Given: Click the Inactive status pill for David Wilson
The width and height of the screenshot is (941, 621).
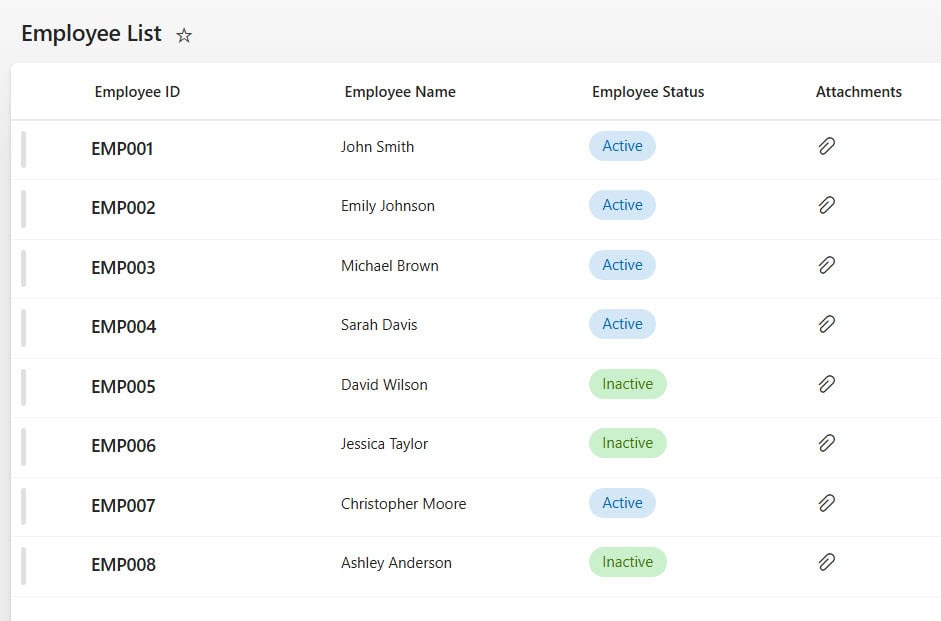Looking at the screenshot, I should pyautogui.click(x=628, y=384).
